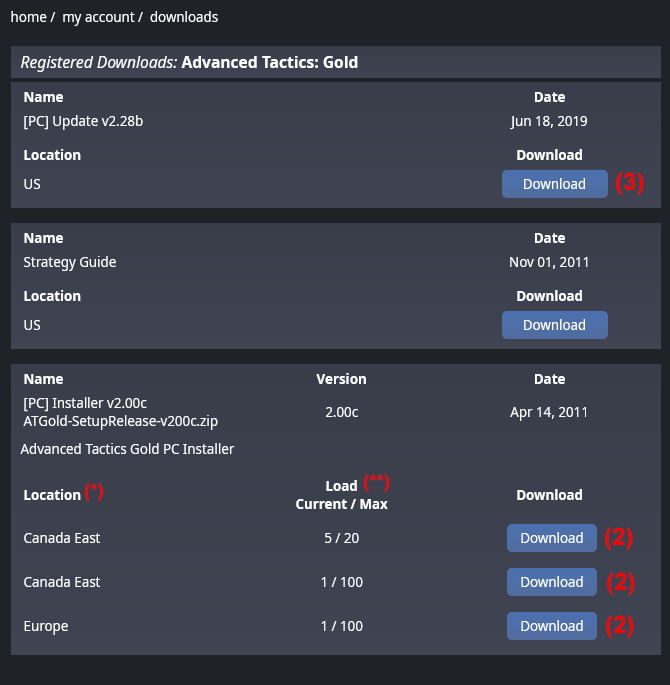This screenshot has width=670, height=685.
Task: Download the Strategy Guide
Action: [554, 325]
